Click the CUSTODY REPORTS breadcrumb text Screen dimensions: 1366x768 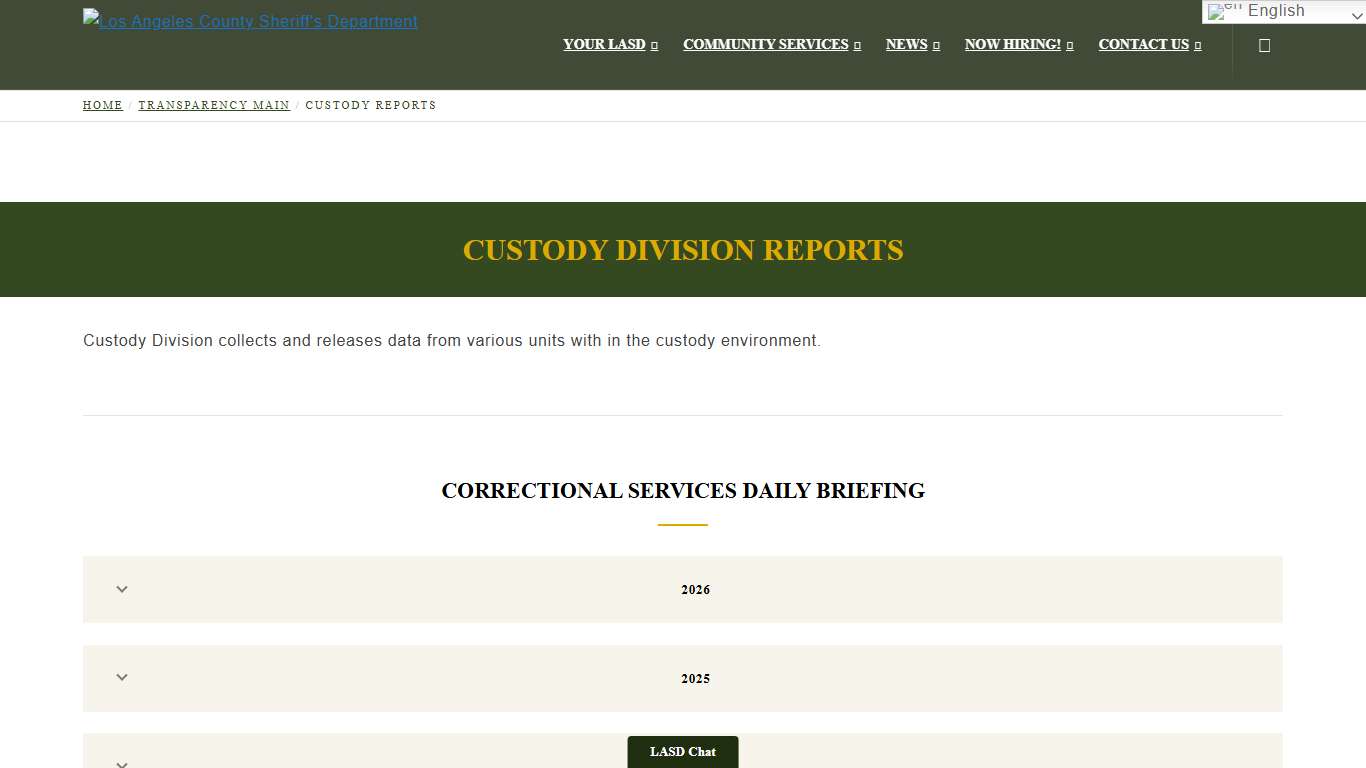[371, 105]
